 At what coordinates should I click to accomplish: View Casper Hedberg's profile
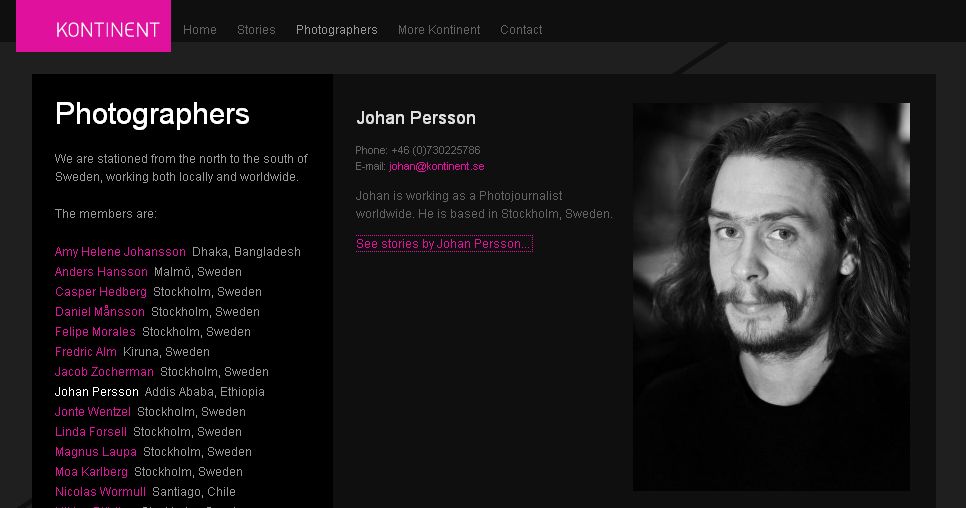101,292
